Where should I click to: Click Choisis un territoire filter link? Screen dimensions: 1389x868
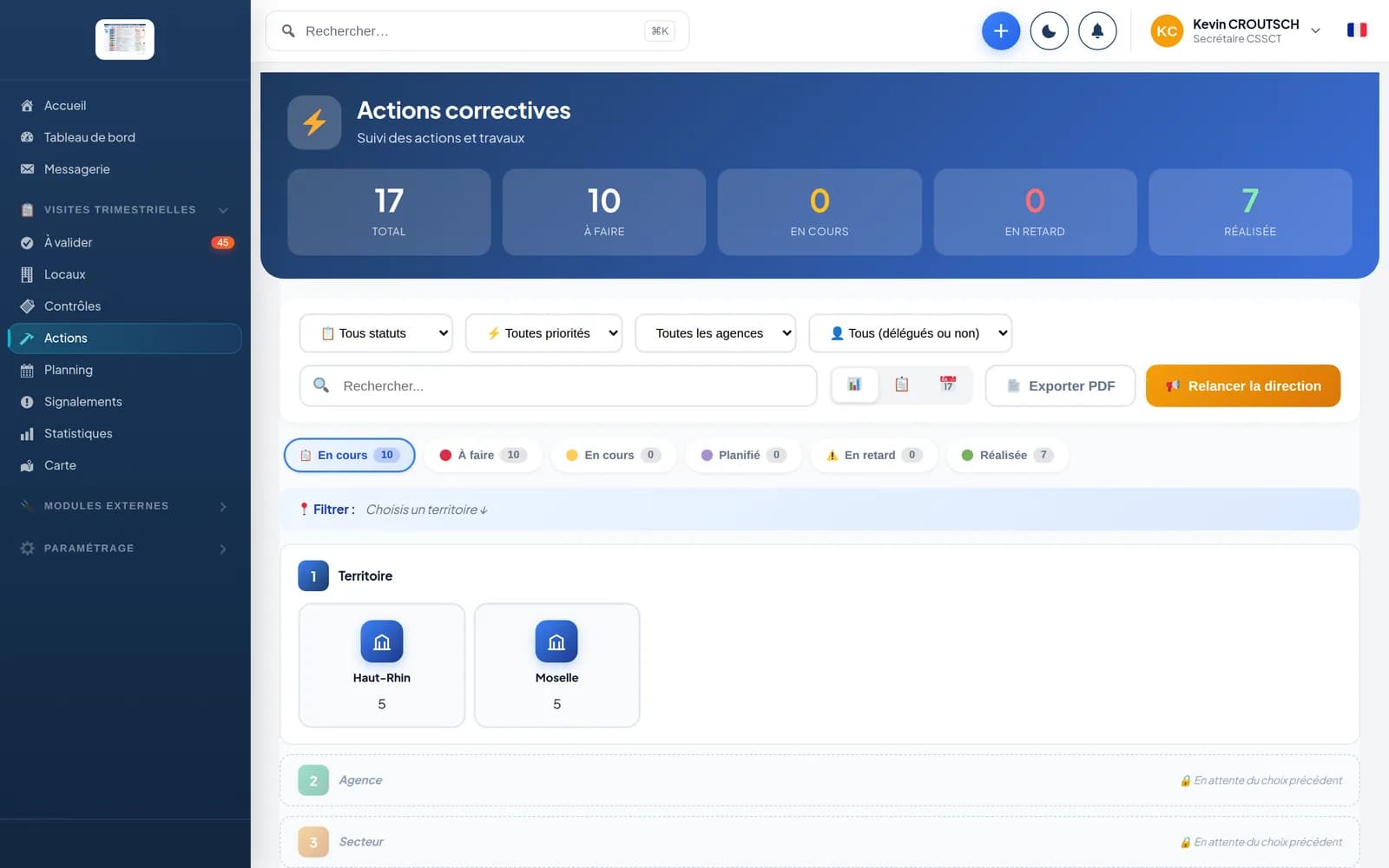[x=426, y=510]
